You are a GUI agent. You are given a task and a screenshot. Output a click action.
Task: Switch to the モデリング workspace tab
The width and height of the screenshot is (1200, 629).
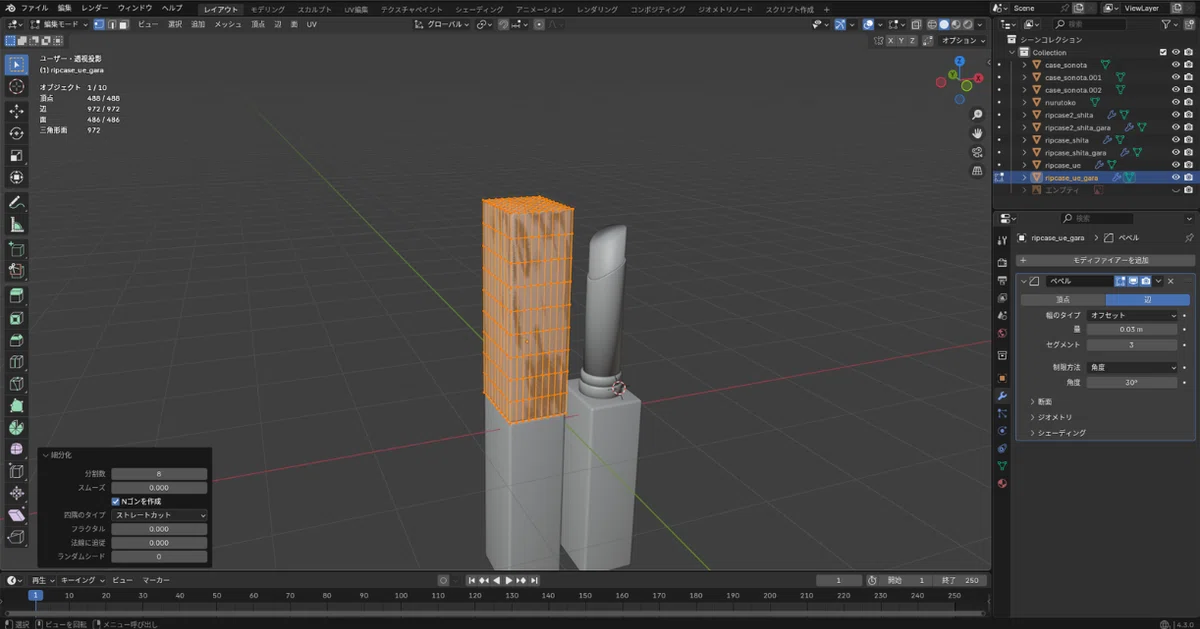point(267,8)
